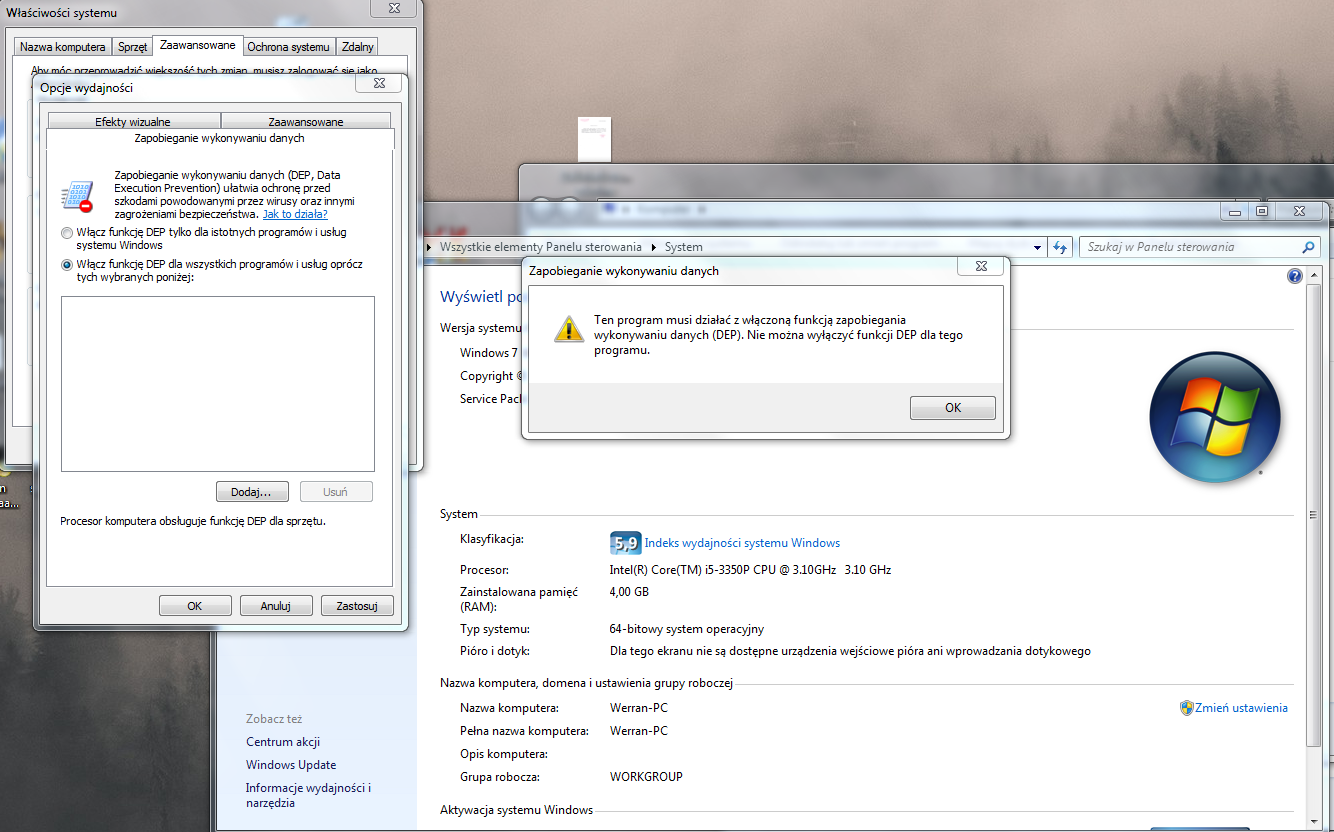Viewport: 1334px width, 832px height.
Task: Click '64-bitowy system operacyjny' text
Action: tap(687, 629)
